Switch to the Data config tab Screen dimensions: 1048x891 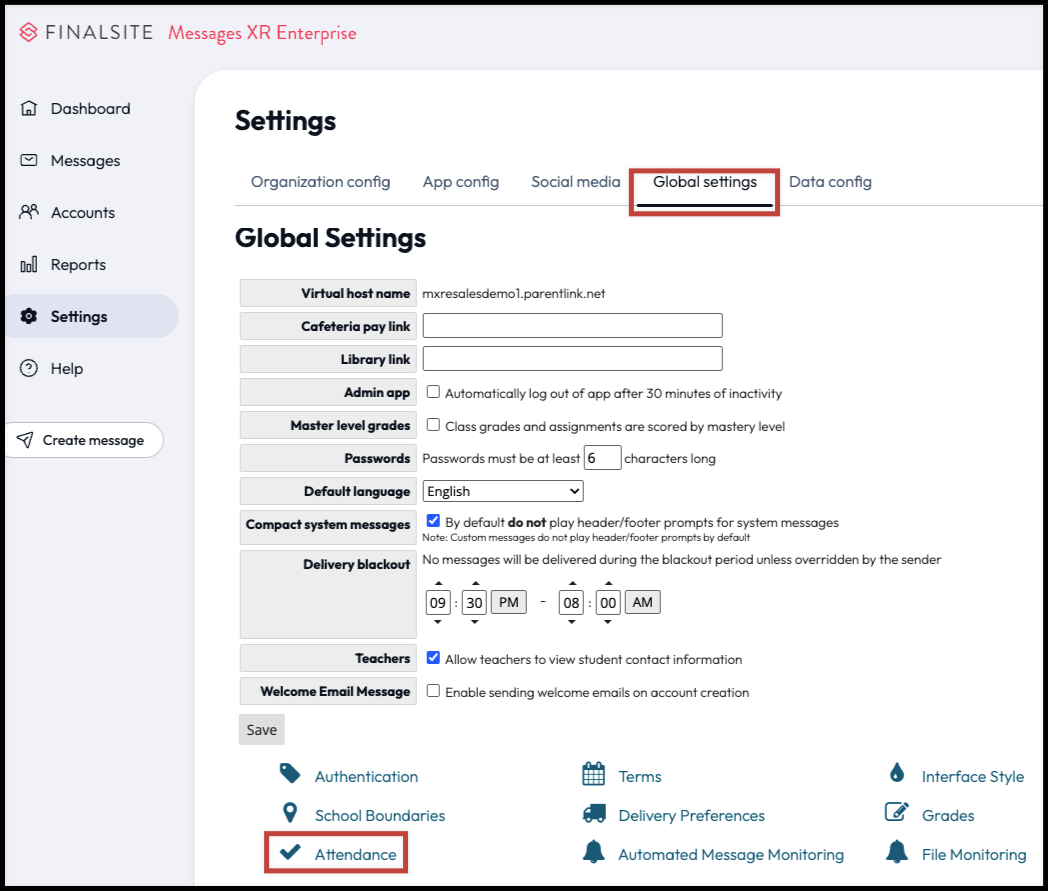coord(830,182)
